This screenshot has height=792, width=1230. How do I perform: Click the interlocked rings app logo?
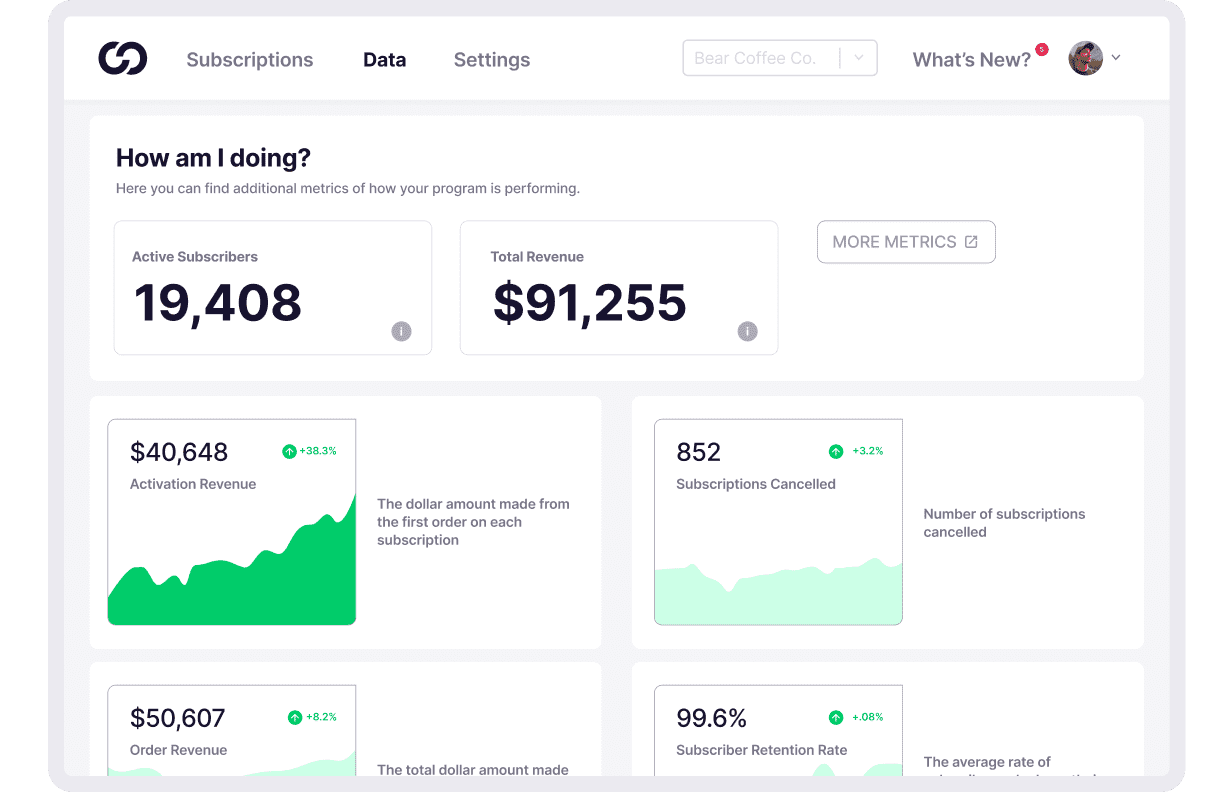[123, 58]
